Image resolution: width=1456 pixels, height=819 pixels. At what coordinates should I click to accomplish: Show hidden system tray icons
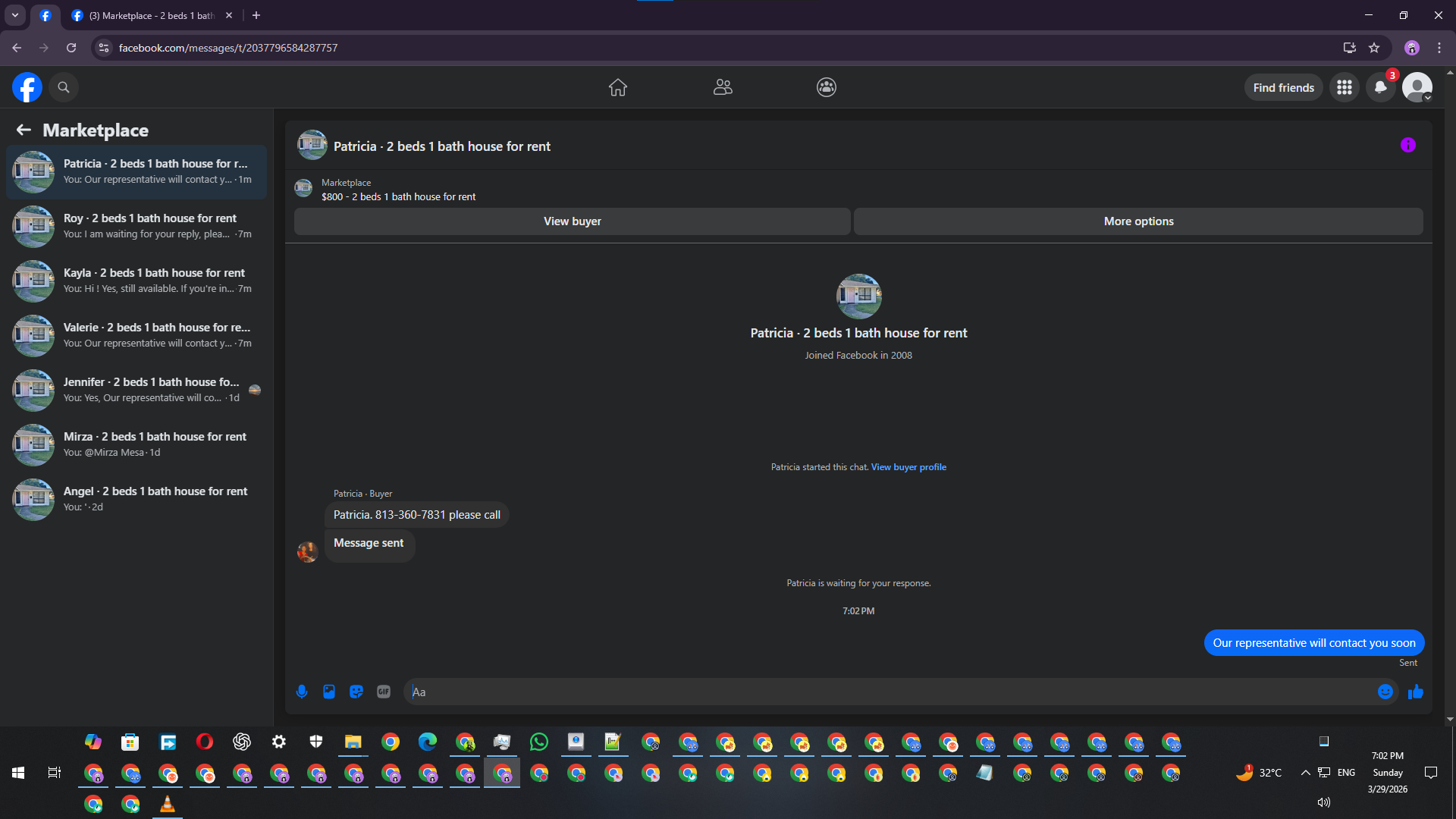click(1306, 773)
